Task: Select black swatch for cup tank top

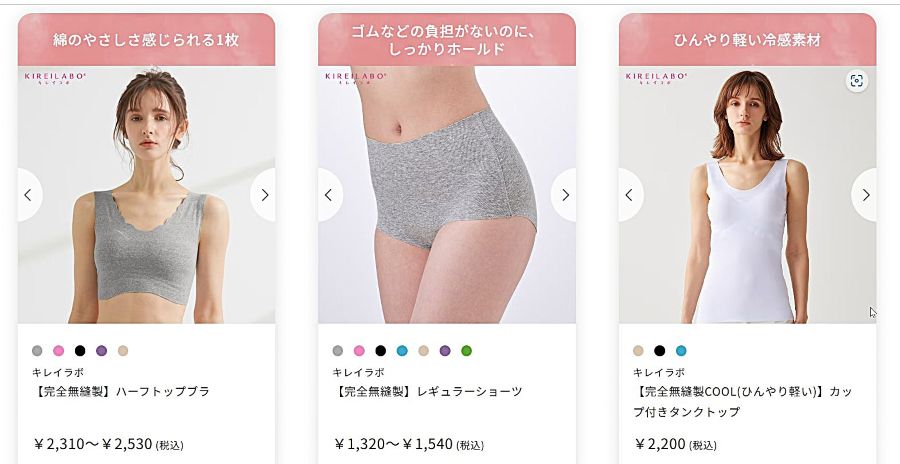Action: pyautogui.click(x=660, y=351)
